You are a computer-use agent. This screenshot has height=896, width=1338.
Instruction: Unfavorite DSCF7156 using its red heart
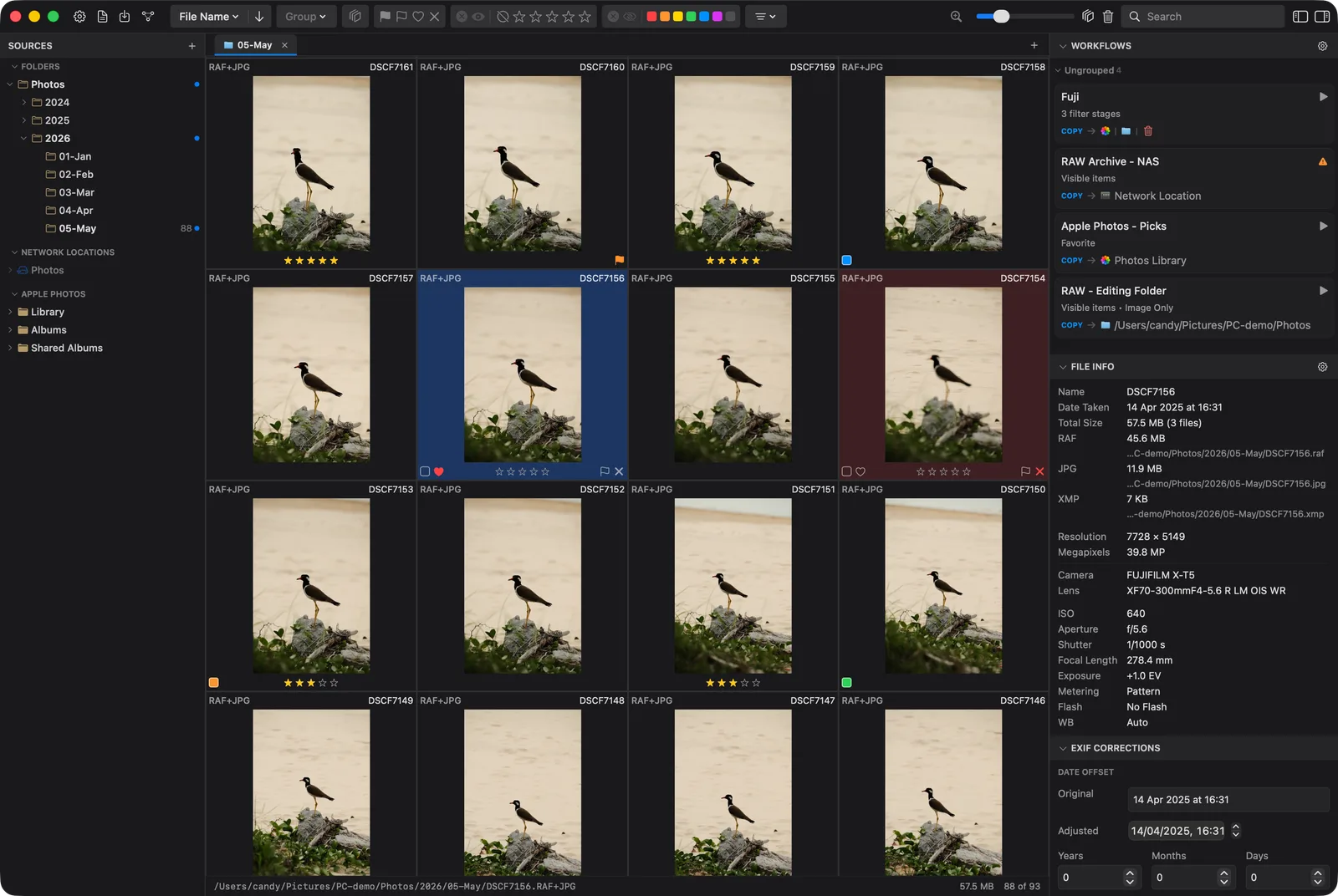tap(439, 471)
